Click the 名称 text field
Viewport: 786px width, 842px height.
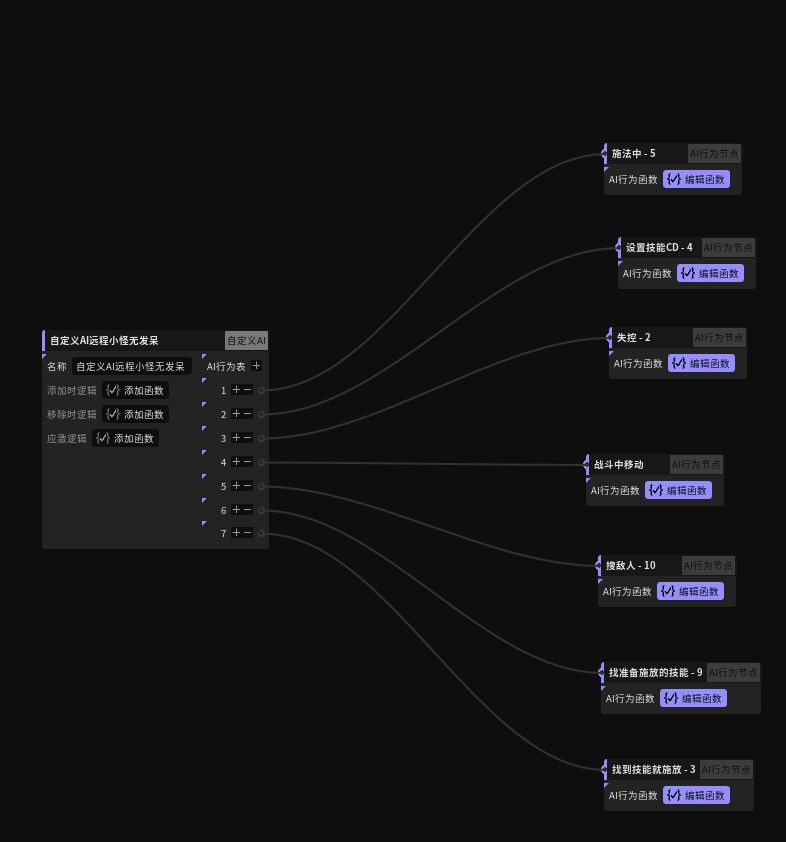click(131, 366)
